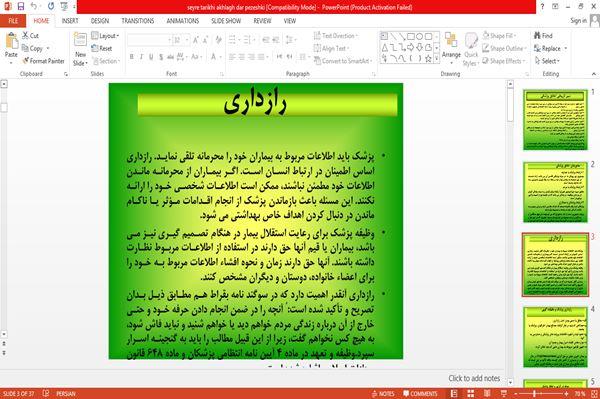
Task: Set right-to-left text direction
Action: click(x=290, y=57)
